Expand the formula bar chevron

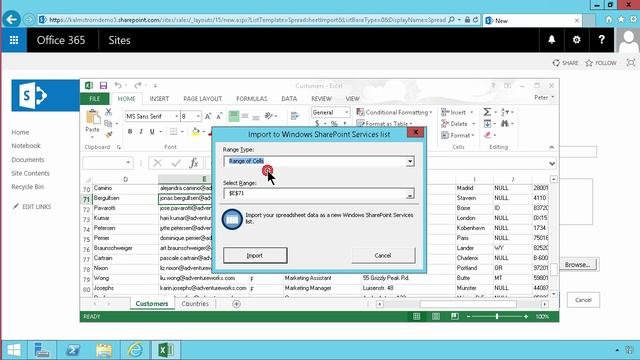[552, 164]
